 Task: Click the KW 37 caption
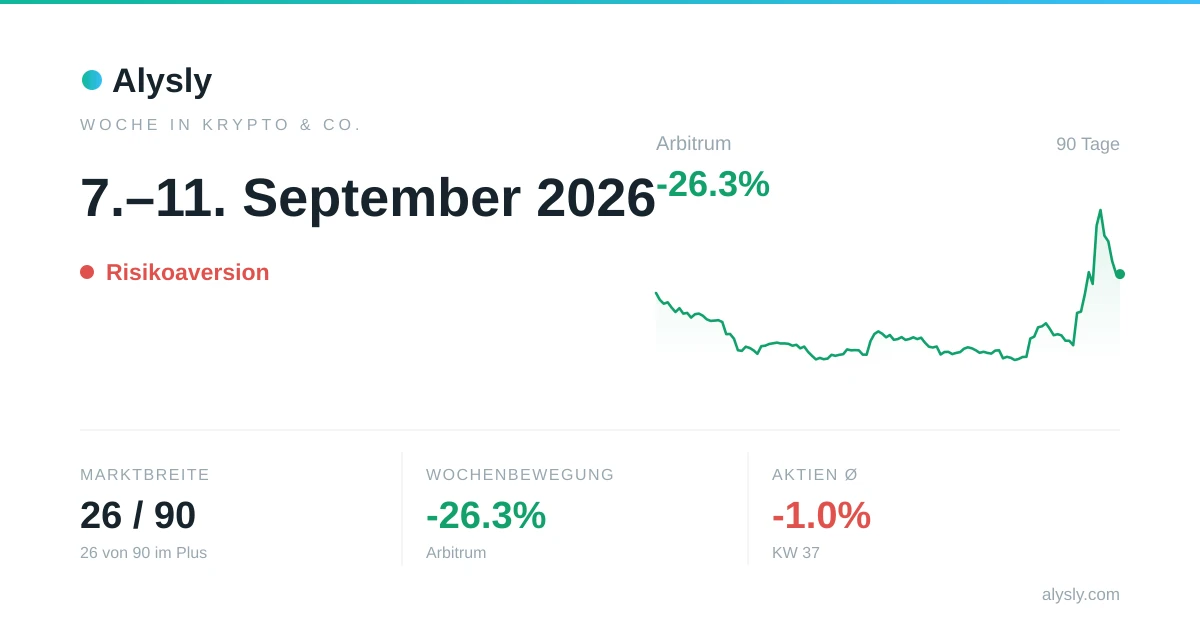click(x=796, y=553)
